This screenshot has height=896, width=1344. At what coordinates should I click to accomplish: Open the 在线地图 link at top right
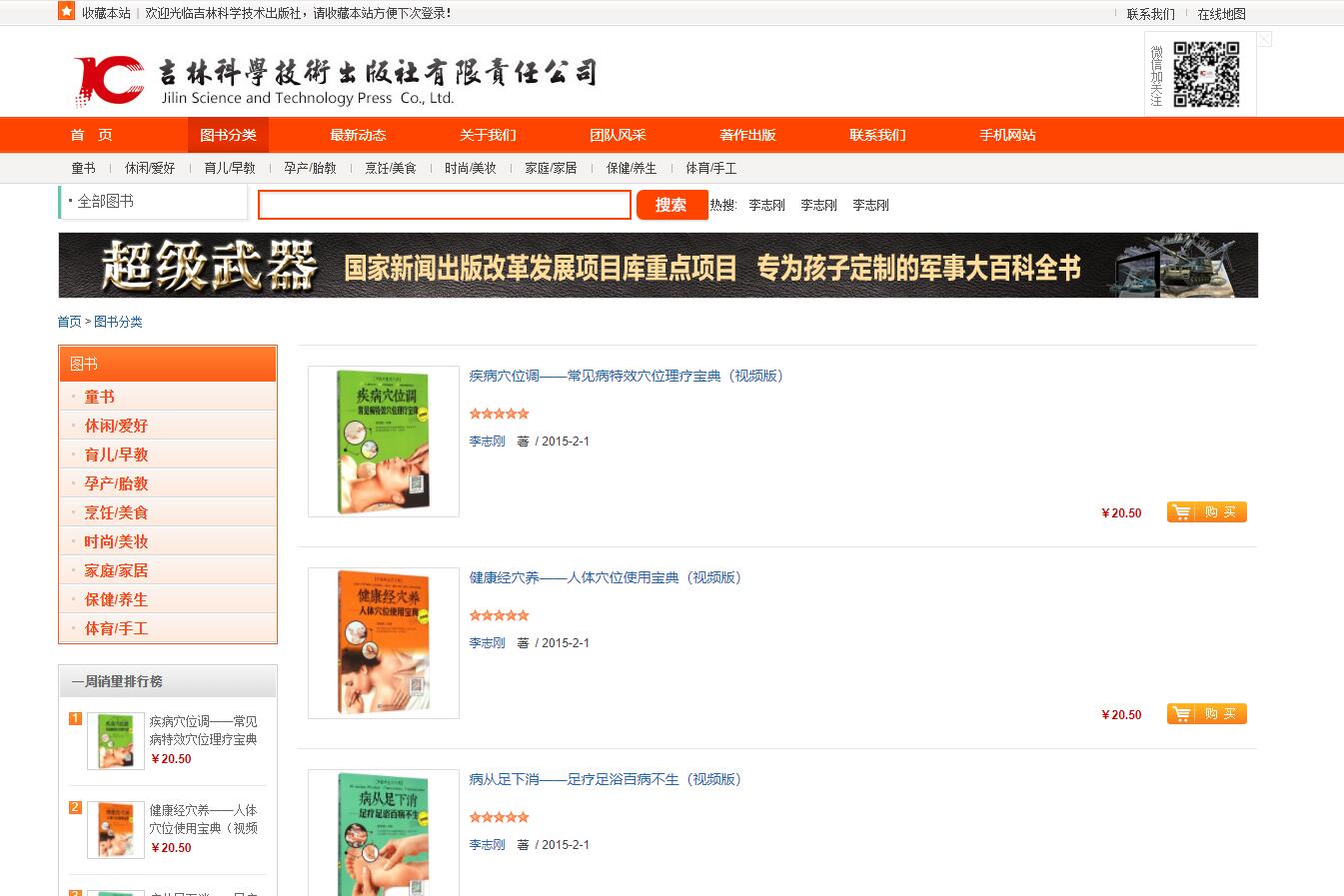click(x=1221, y=14)
